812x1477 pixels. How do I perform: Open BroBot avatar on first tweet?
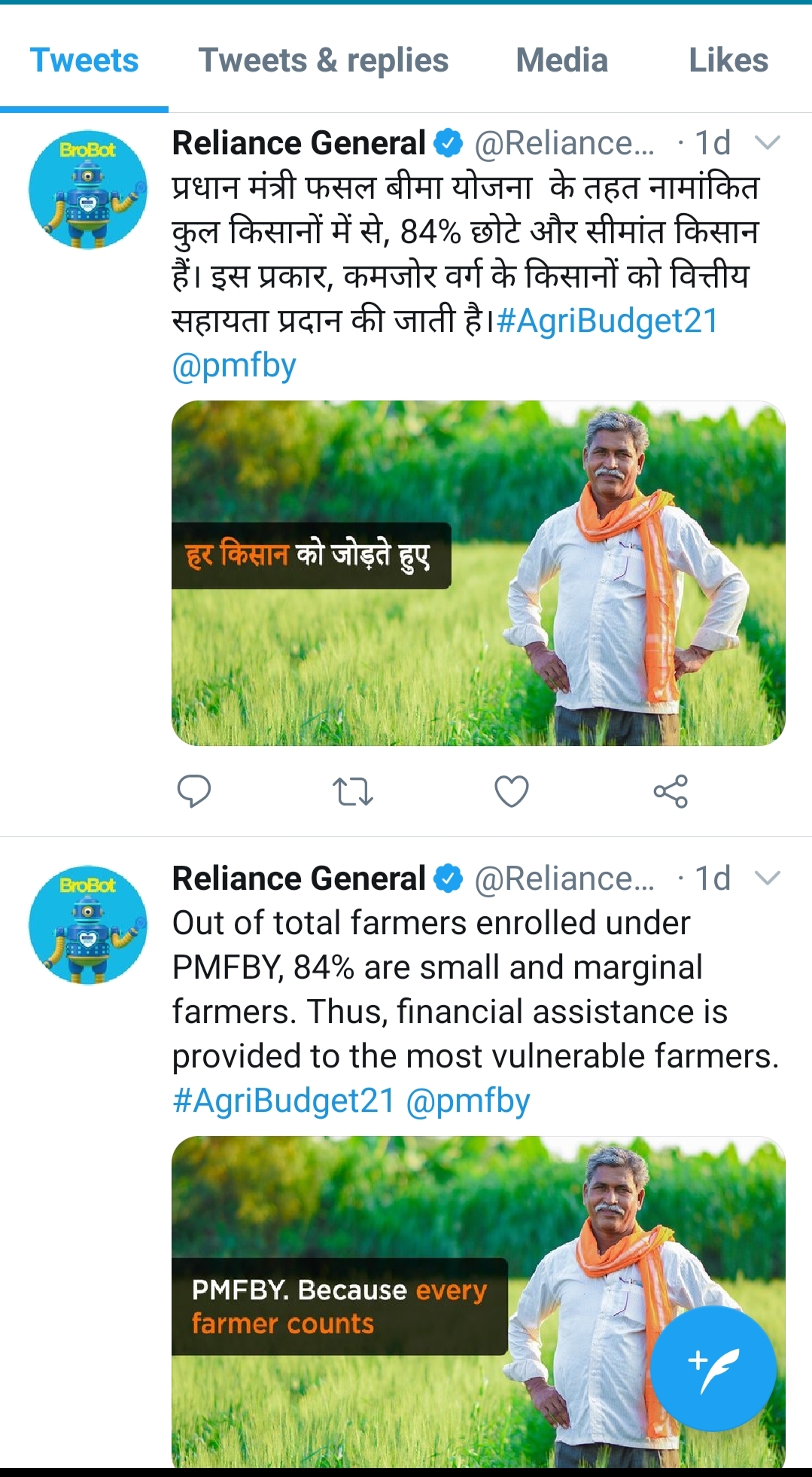pos(88,190)
